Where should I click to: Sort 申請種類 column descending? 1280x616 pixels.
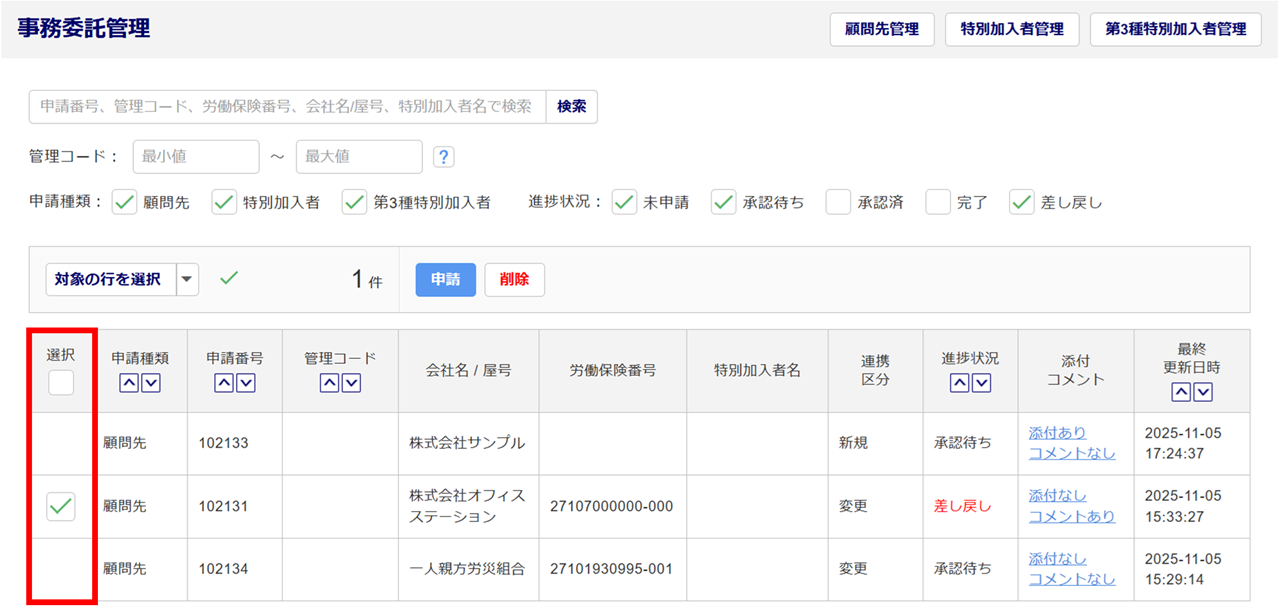tap(151, 383)
